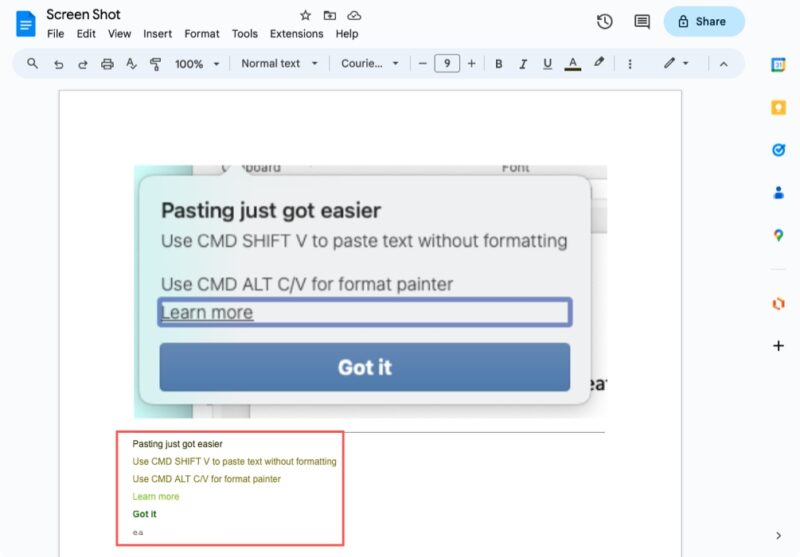Hide the side panel with the chevron

[x=778, y=536]
